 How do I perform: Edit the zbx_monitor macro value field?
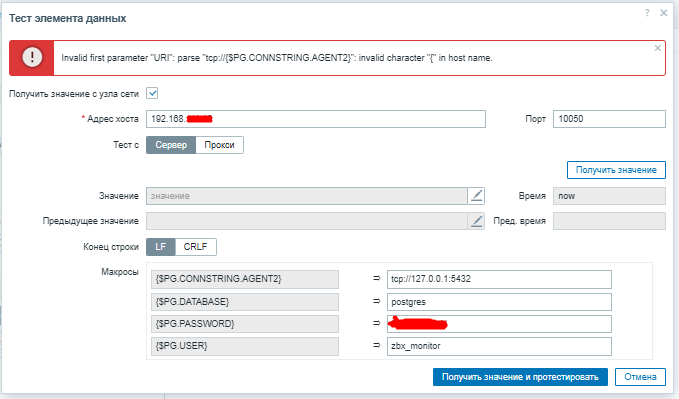[499, 347]
